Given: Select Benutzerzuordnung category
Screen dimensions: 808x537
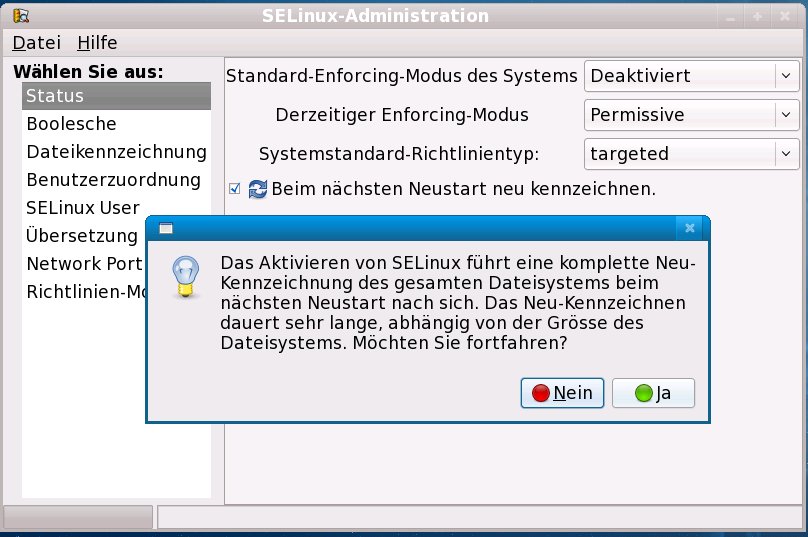Looking at the screenshot, I should coord(113,180).
